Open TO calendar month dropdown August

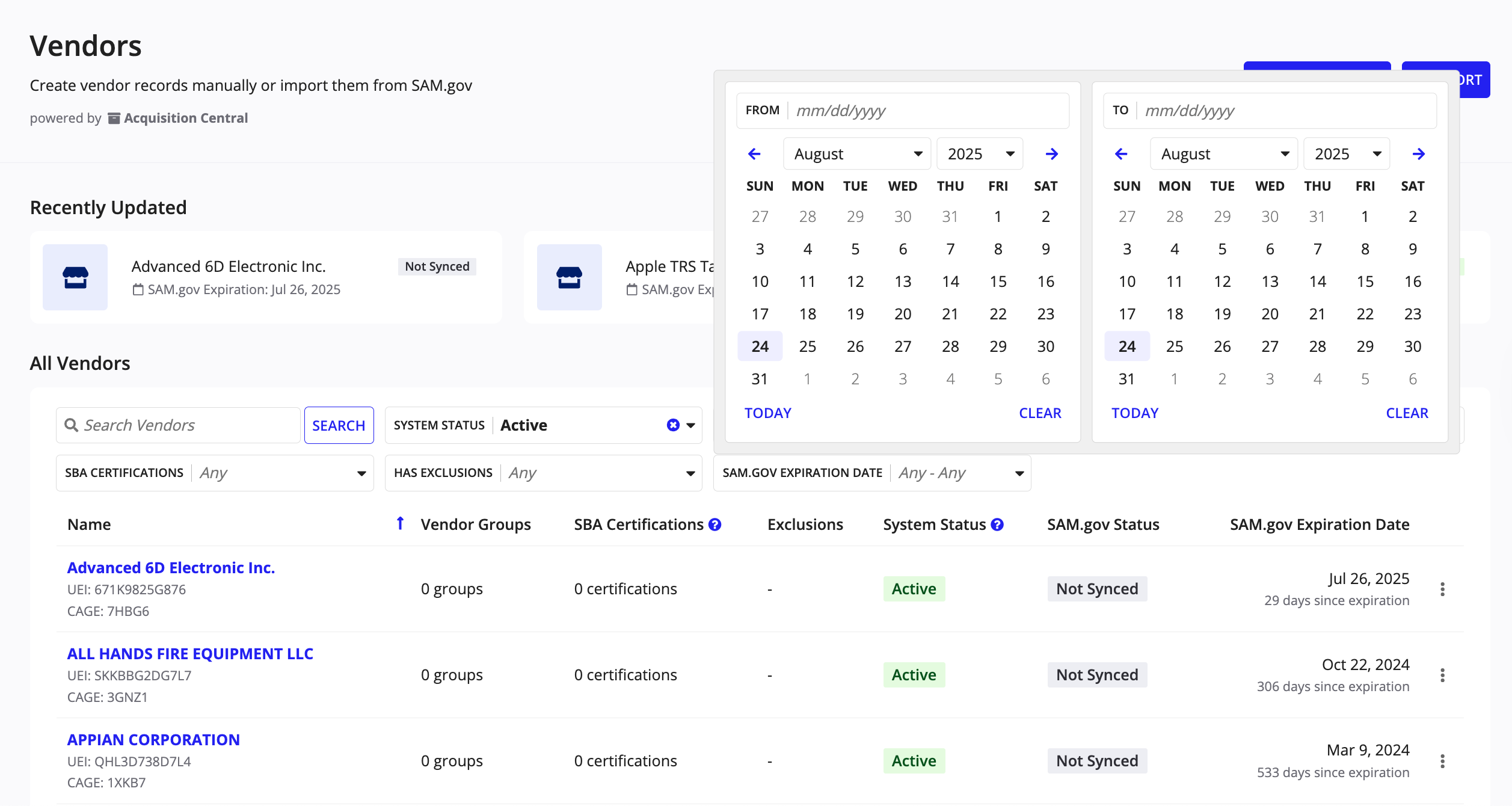(1224, 154)
